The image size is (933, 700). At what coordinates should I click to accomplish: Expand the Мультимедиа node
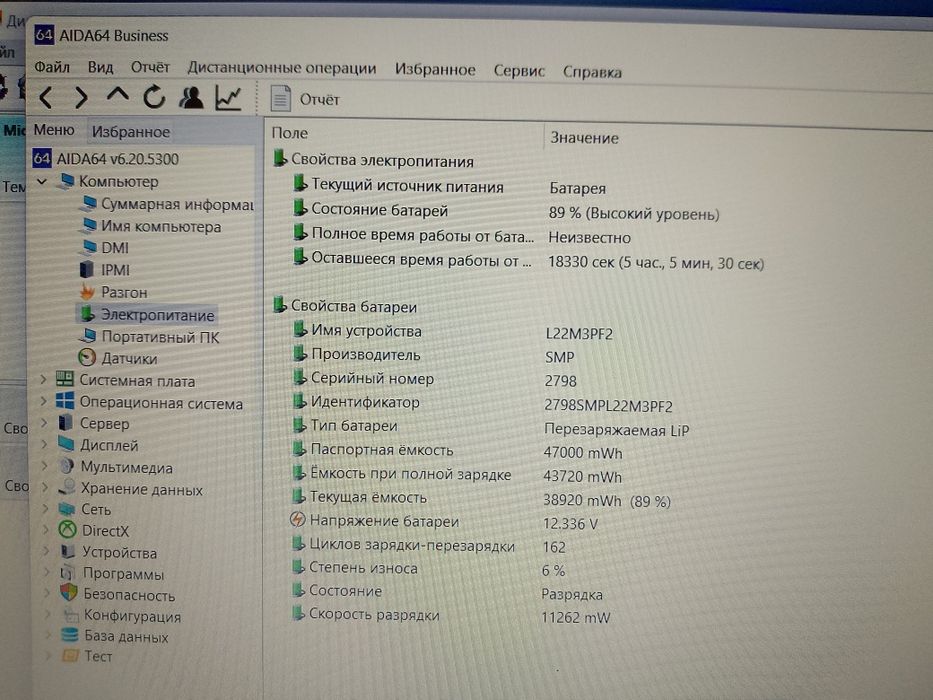[45, 467]
